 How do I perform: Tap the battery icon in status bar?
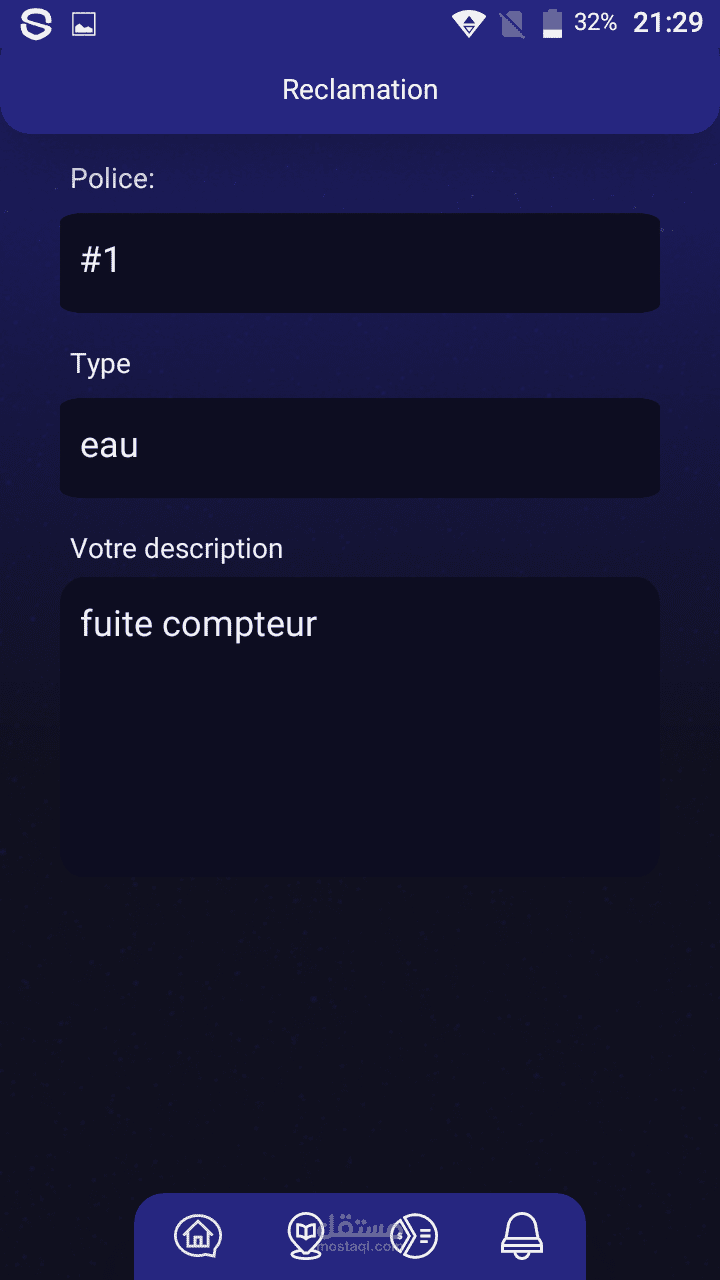click(552, 24)
